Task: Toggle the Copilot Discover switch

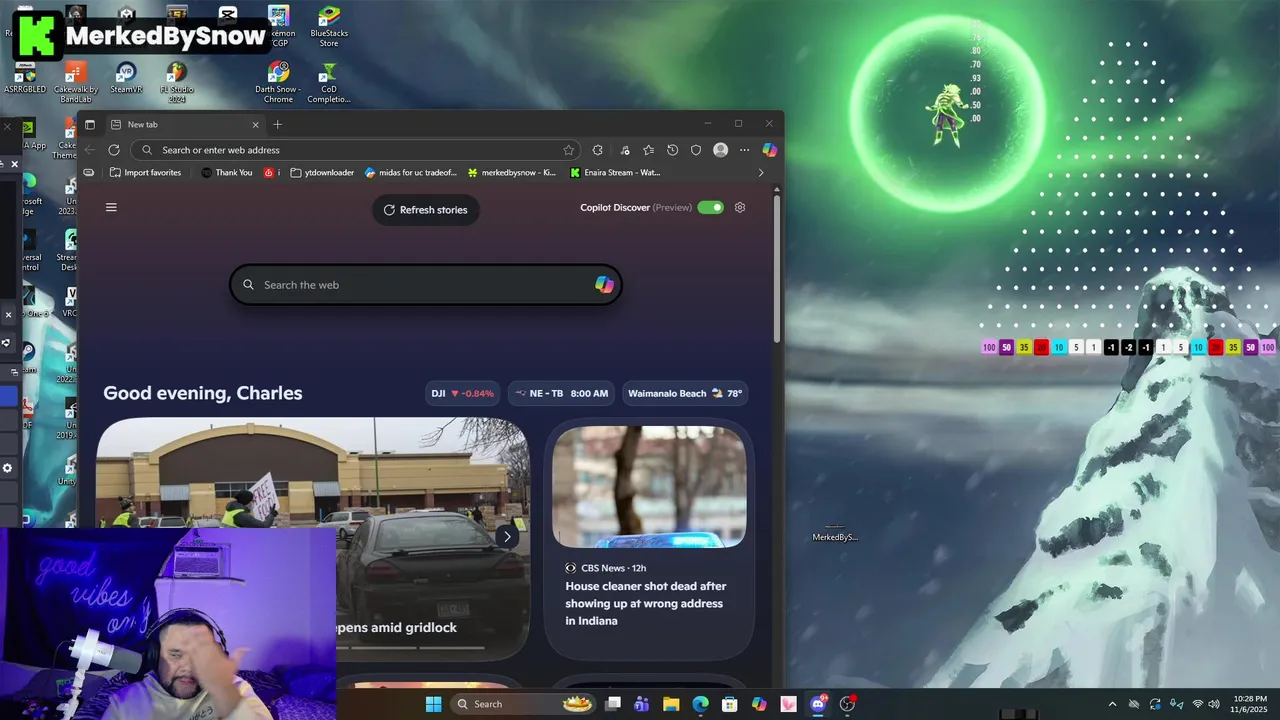Action: point(710,207)
